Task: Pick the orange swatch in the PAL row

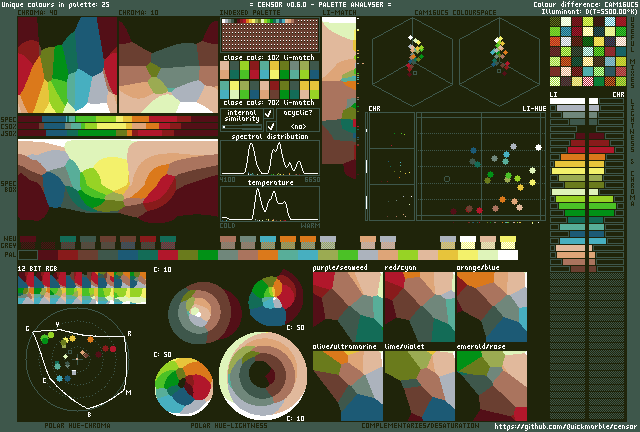Action: [268, 255]
